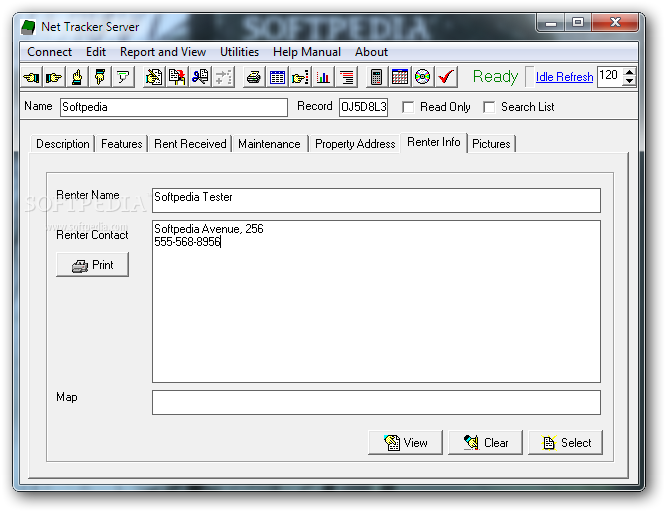Open the bar chart icon

323,77
